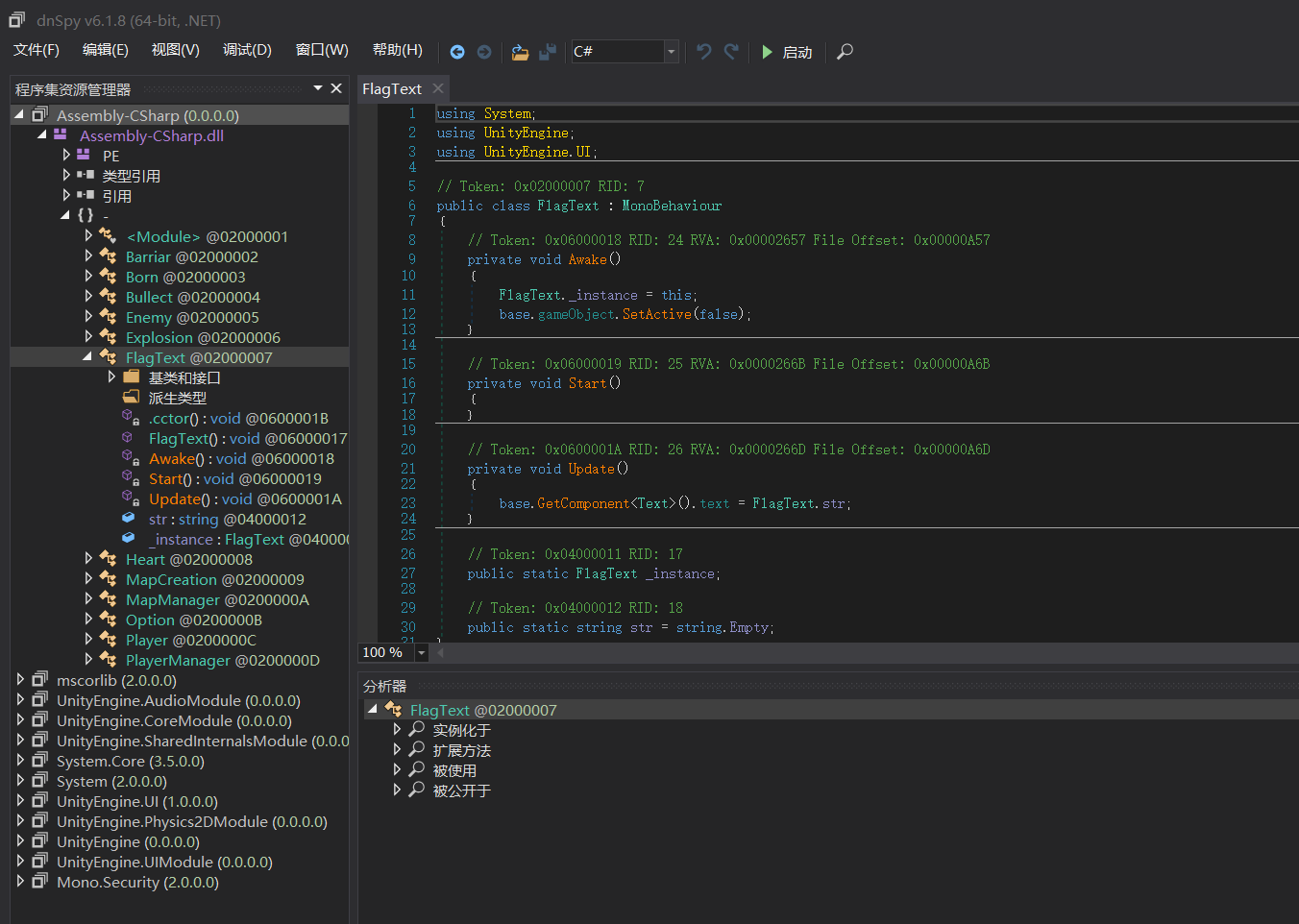Collapse the FlagText @02000007 class node
This screenshot has height=924, width=1299.
pyautogui.click(x=87, y=356)
